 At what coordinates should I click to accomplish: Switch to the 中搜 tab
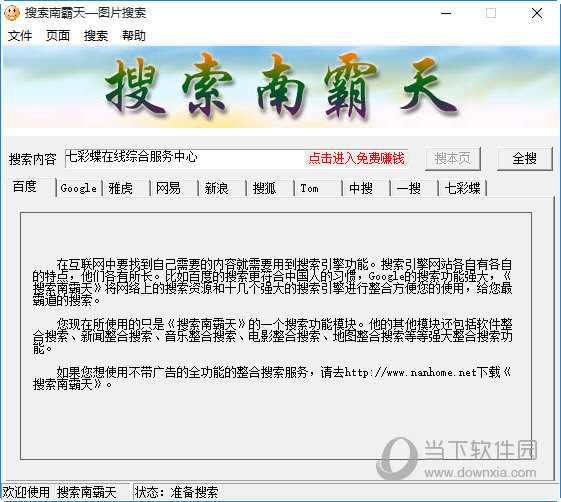[366, 188]
